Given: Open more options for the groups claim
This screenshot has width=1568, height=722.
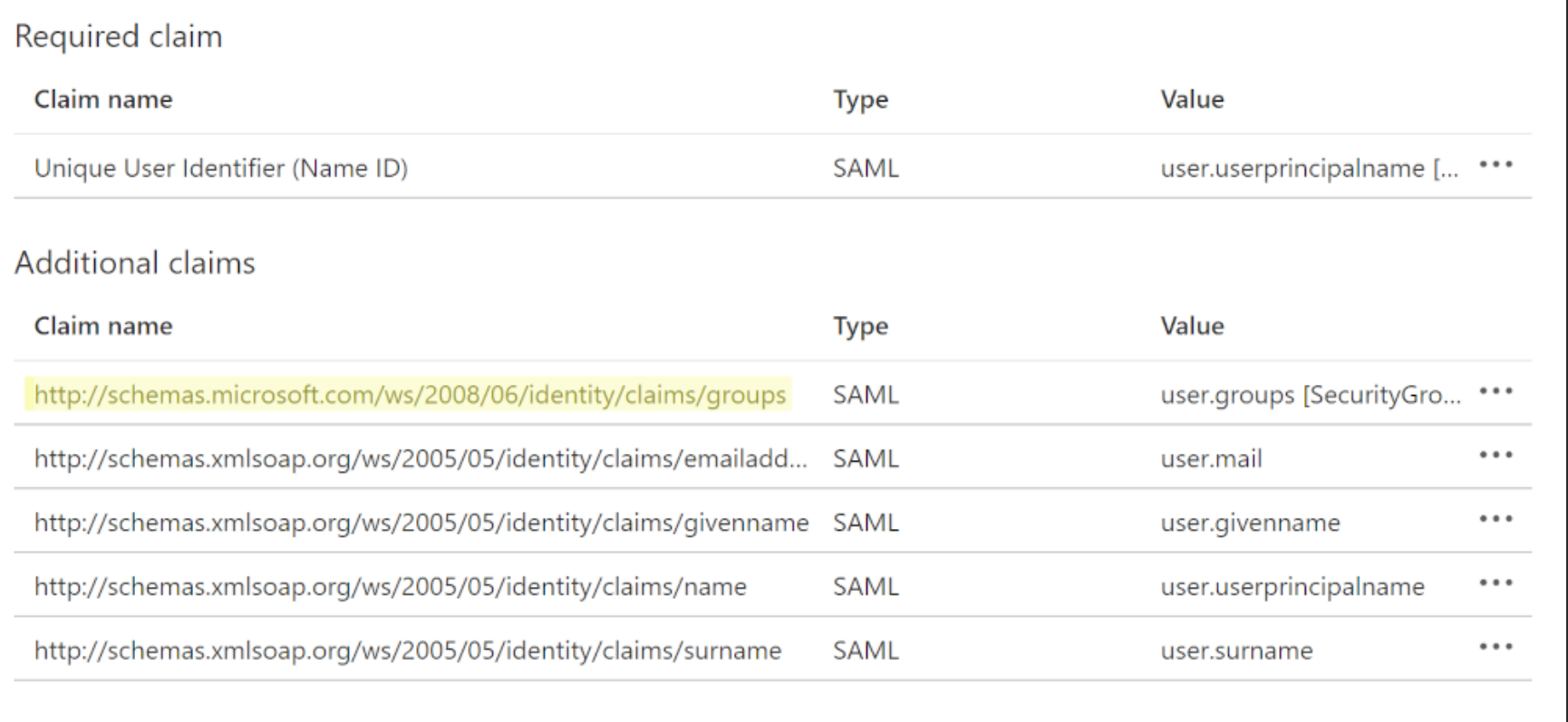Looking at the screenshot, I should click(1495, 391).
